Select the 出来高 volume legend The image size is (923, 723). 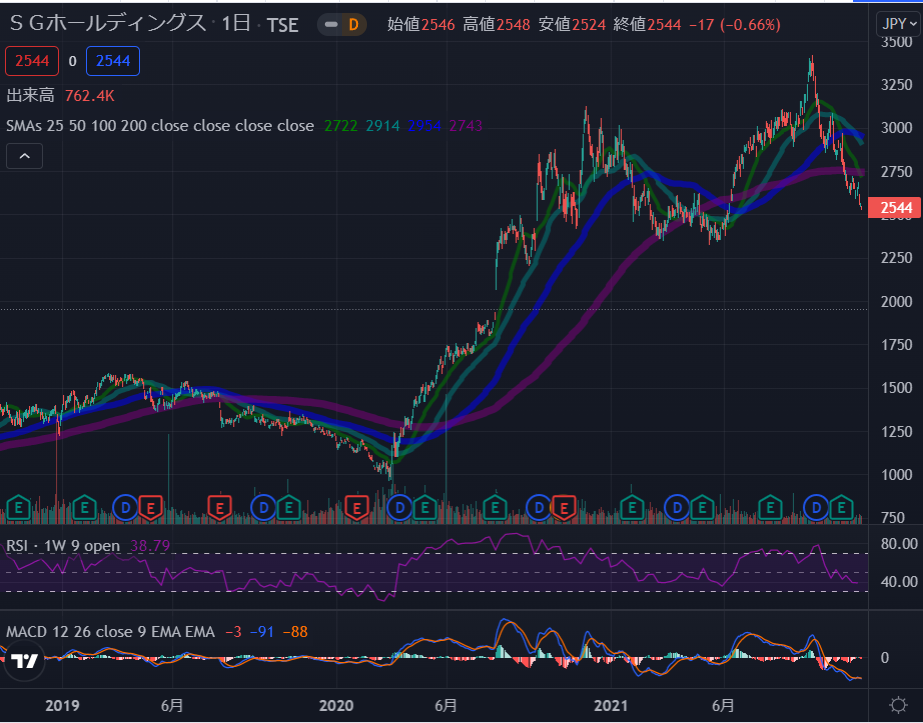[x=30, y=95]
